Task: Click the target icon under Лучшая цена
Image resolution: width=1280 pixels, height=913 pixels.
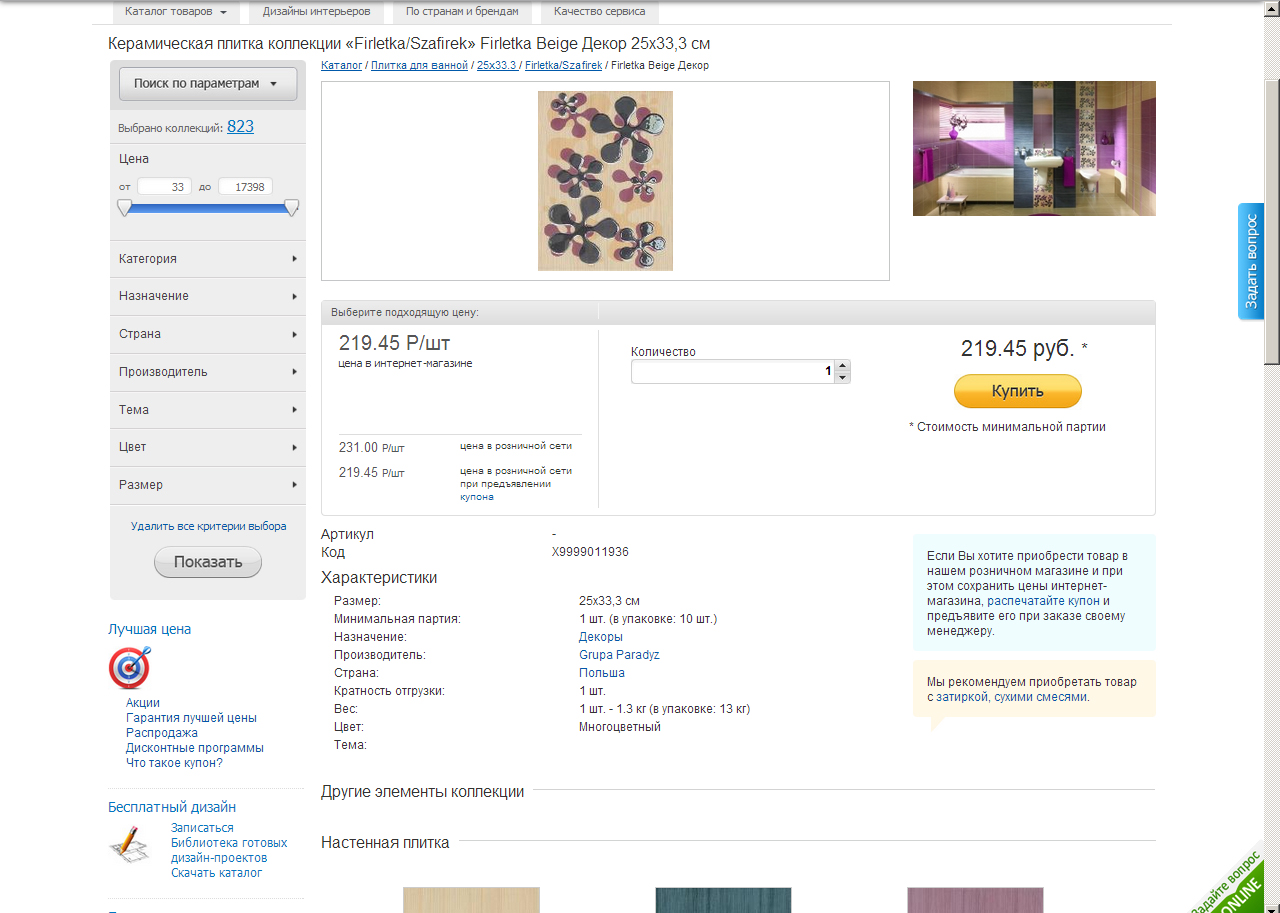Action: click(130, 668)
